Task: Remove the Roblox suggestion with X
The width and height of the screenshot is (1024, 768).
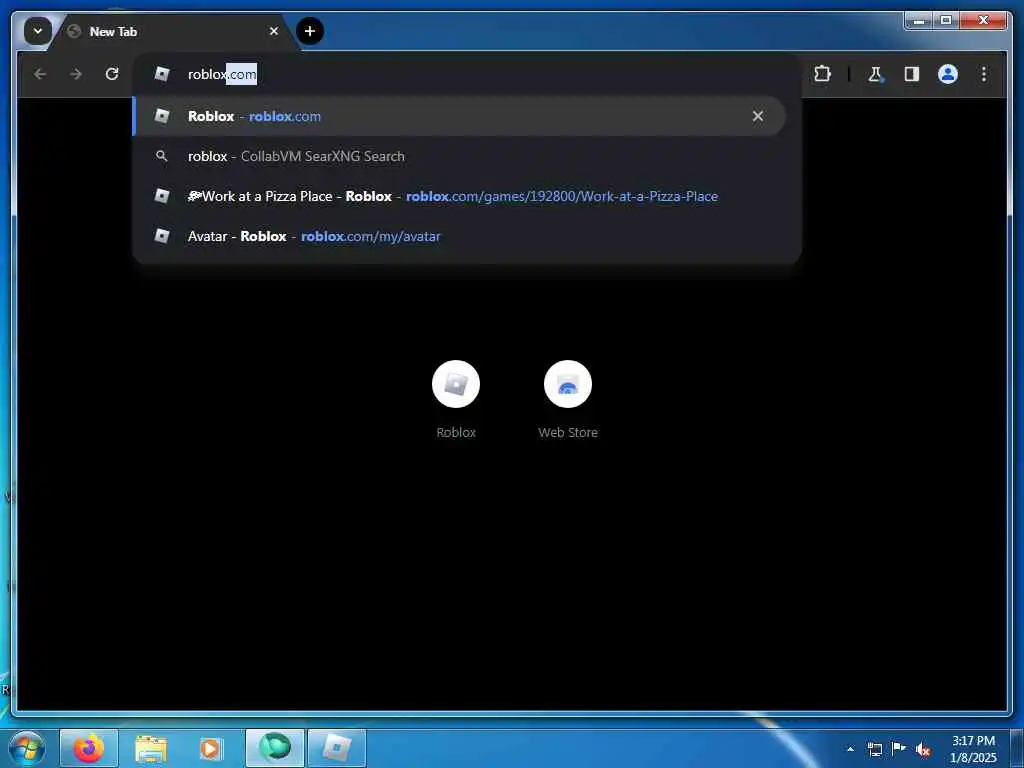Action: pyautogui.click(x=758, y=116)
